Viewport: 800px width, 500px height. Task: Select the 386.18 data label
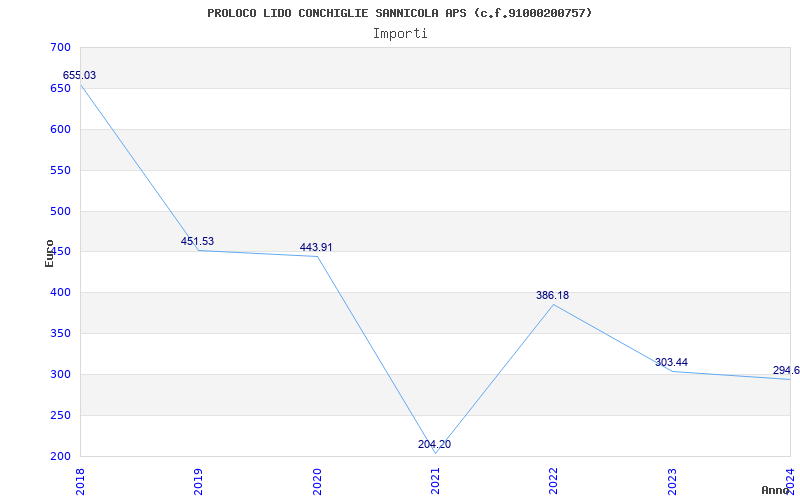pyautogui.click(x=552, y=295)
